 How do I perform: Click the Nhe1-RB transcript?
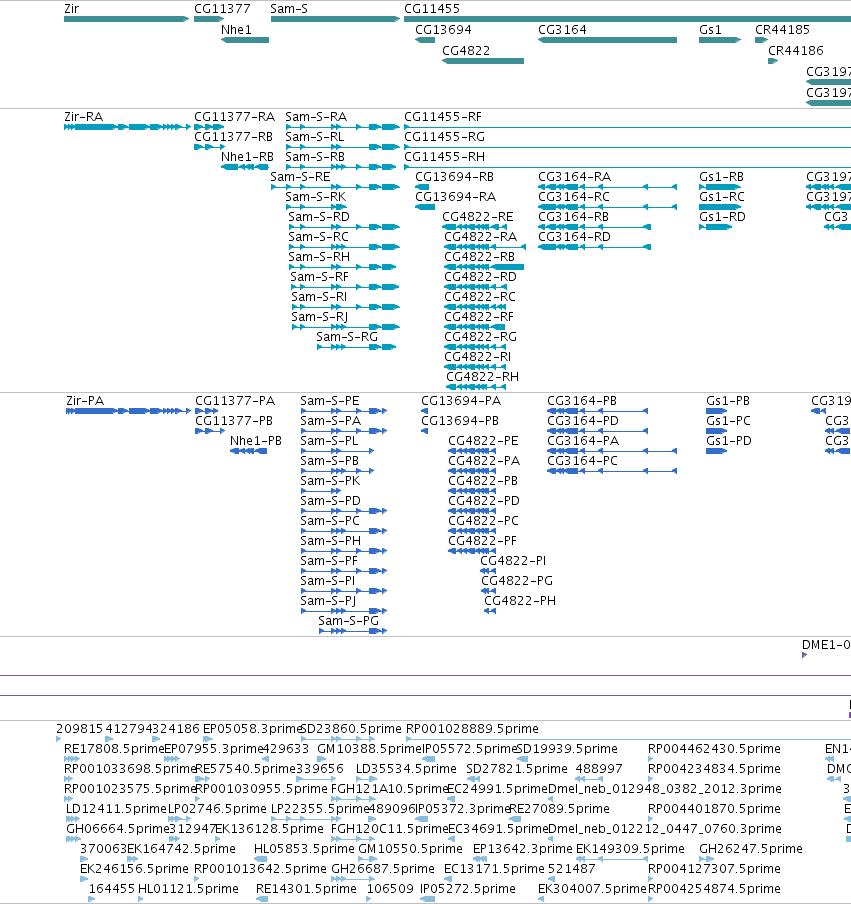245,167
